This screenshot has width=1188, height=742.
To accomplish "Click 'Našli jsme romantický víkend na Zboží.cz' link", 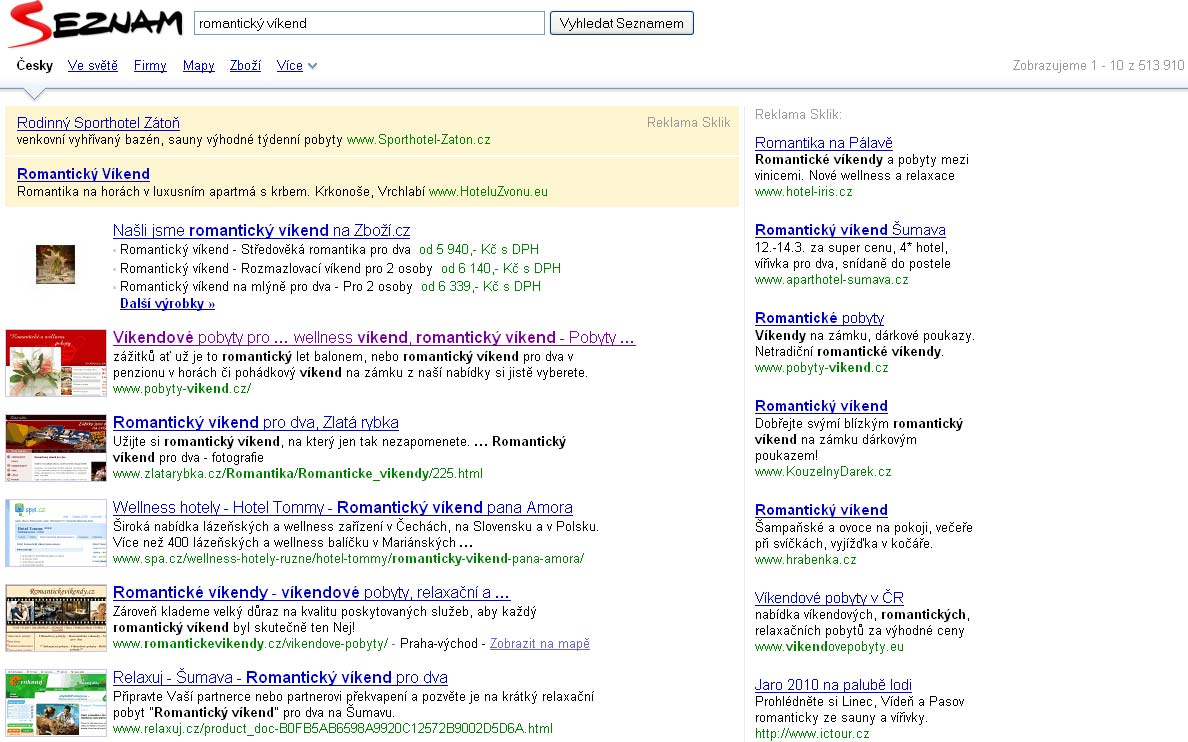I will 261,230.
